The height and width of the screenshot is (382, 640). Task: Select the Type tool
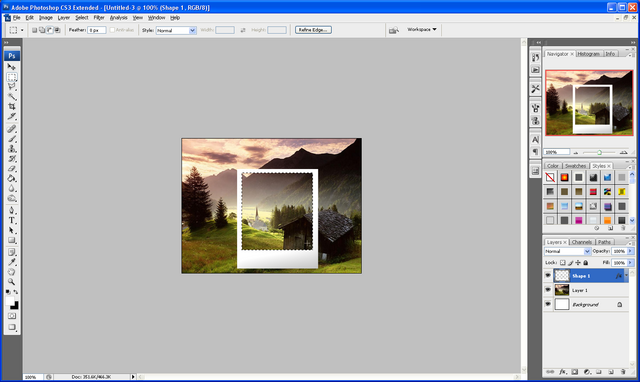pos(11,220)
